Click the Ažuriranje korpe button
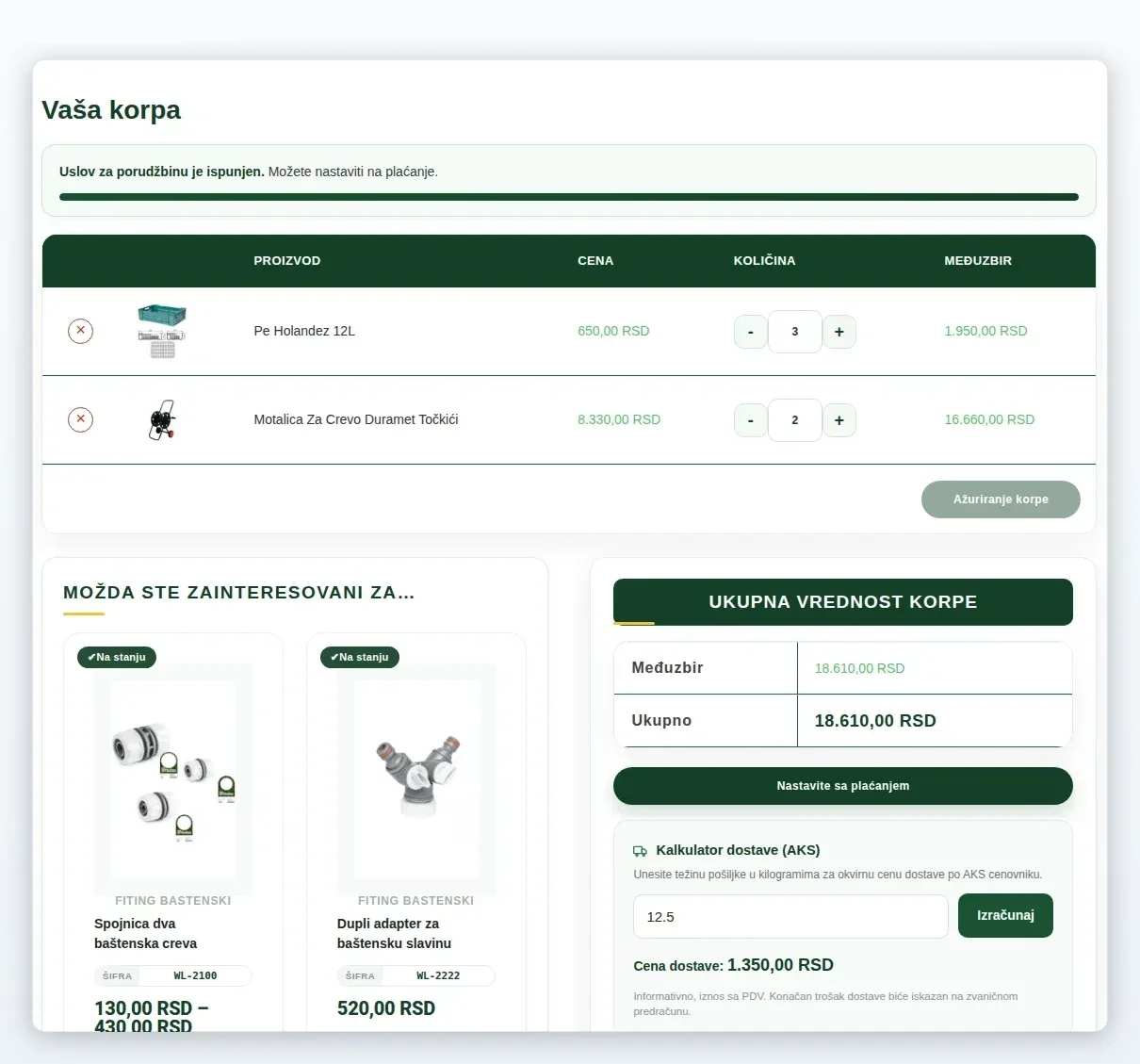This screenshot has height=1064, width=1140. click(x=1001, y=499)
